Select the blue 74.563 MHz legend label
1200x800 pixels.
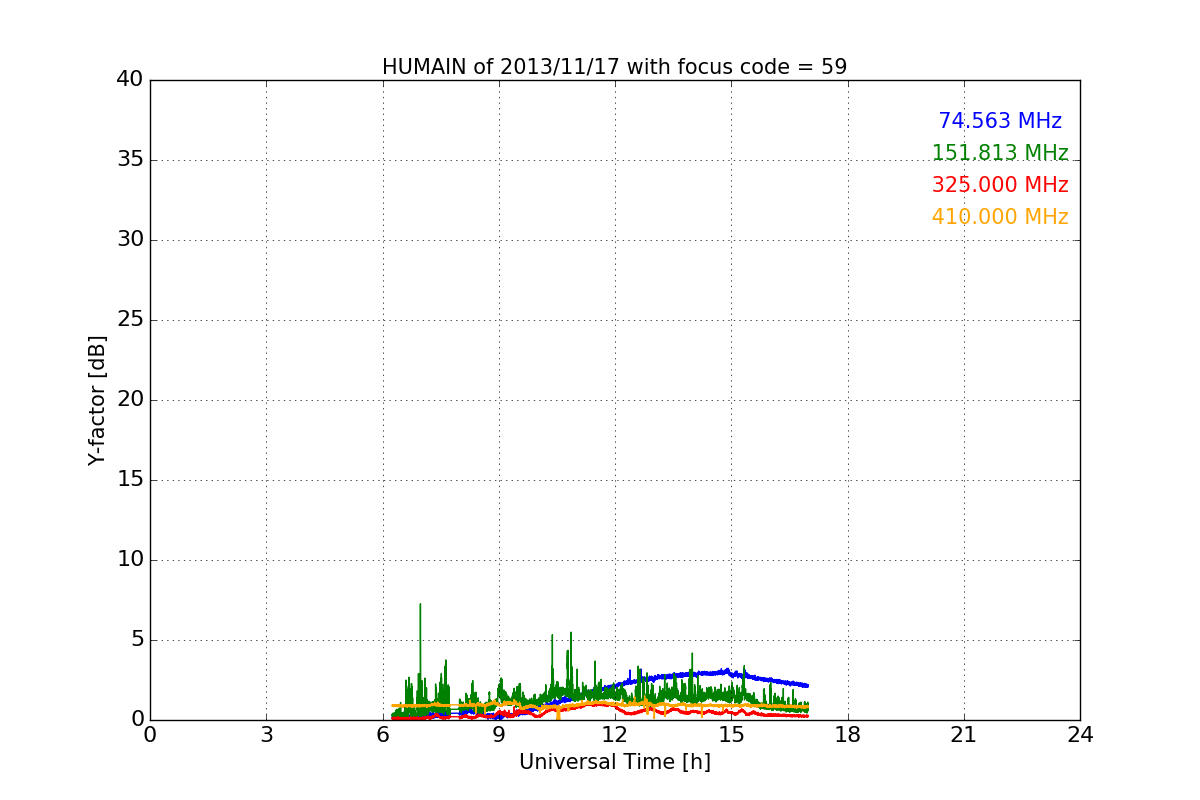click(1000, 121)
